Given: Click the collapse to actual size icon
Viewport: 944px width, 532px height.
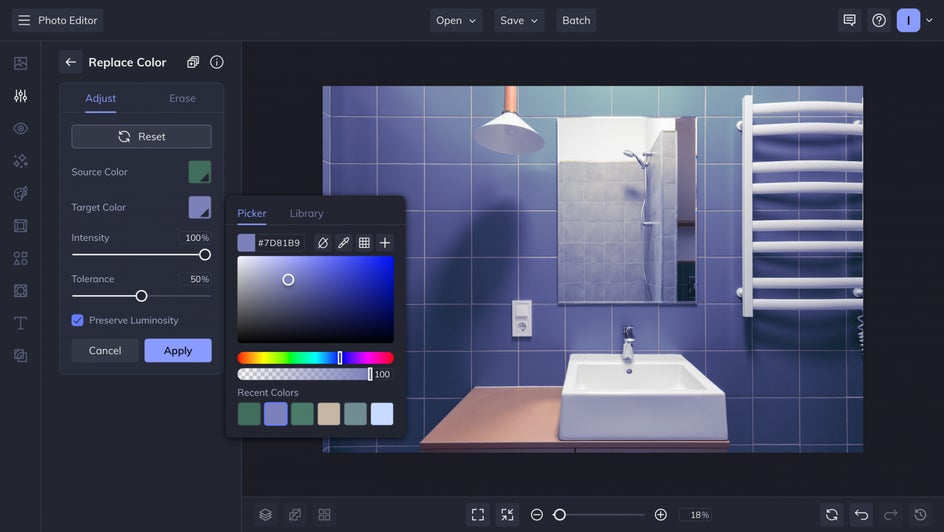Looking at the screenshot, I should tap(508, 515).
